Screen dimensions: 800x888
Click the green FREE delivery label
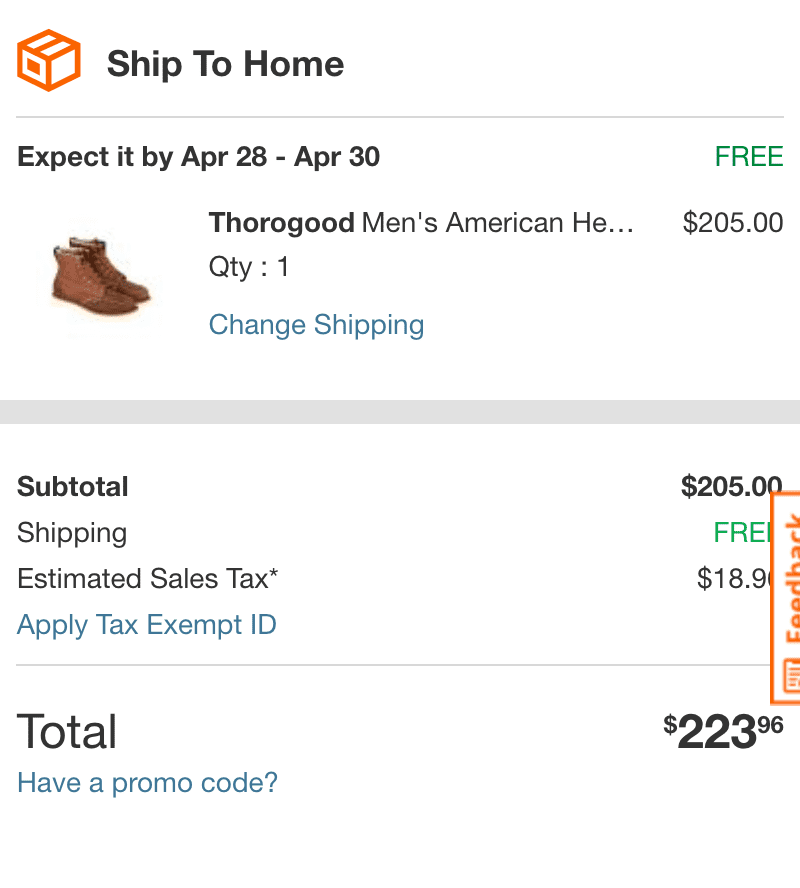coord(749,156)
